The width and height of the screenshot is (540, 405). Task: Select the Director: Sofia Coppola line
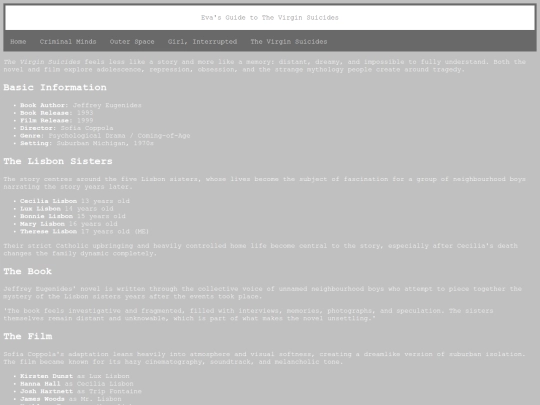(66, 128)
